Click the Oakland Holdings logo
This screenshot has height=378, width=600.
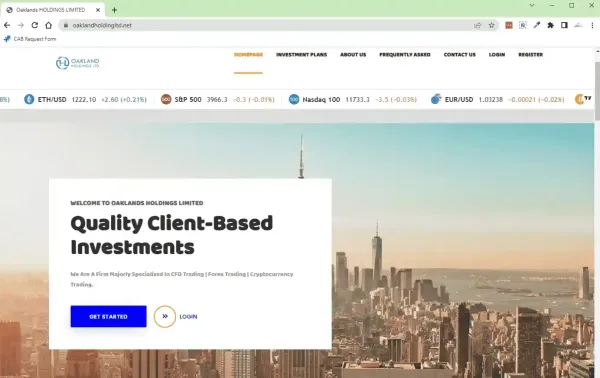point(77,63)
